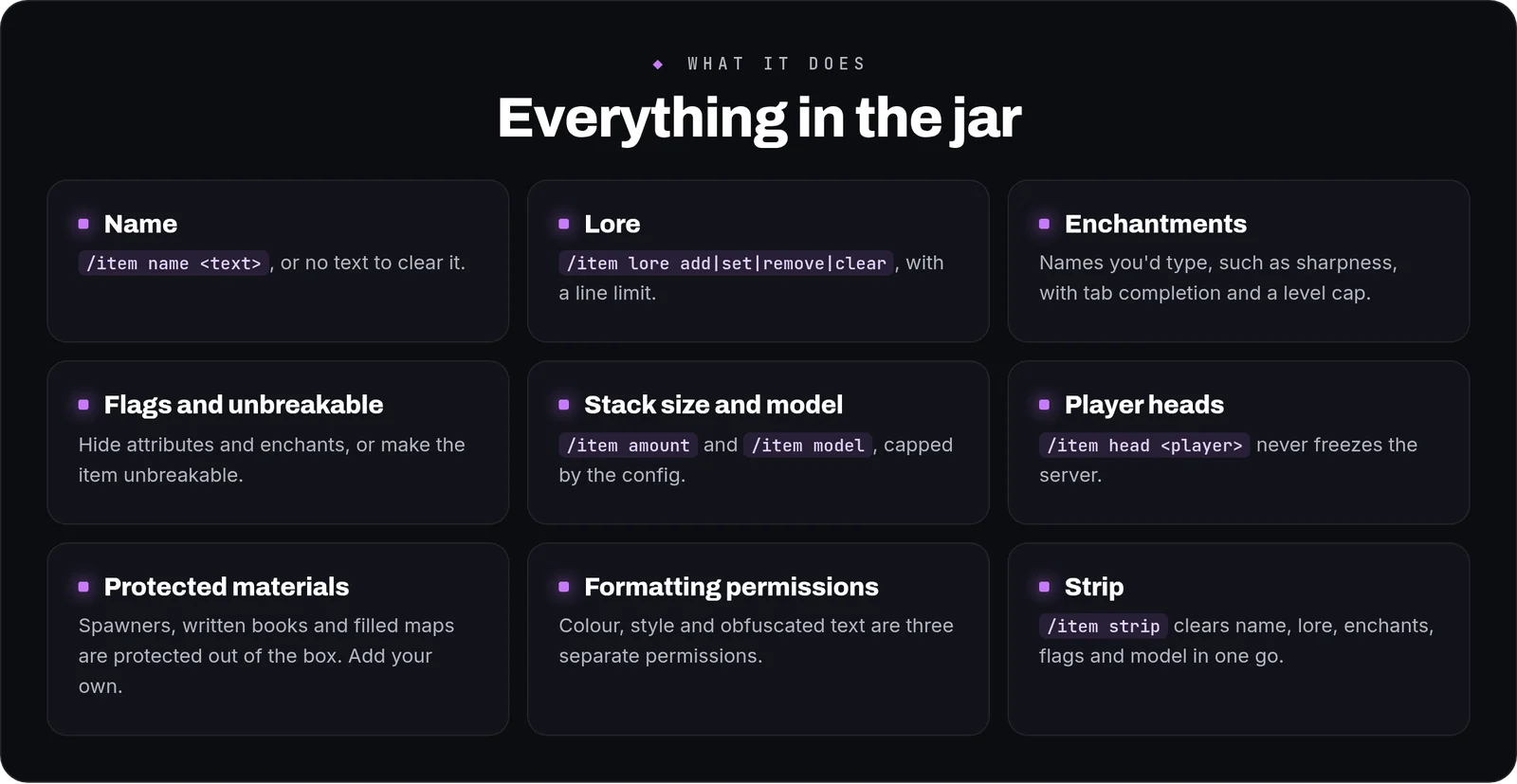Click the /item model code snippet
This screenshot has height=784, width=1517.
pyautogui.click(x=808, y=446)
